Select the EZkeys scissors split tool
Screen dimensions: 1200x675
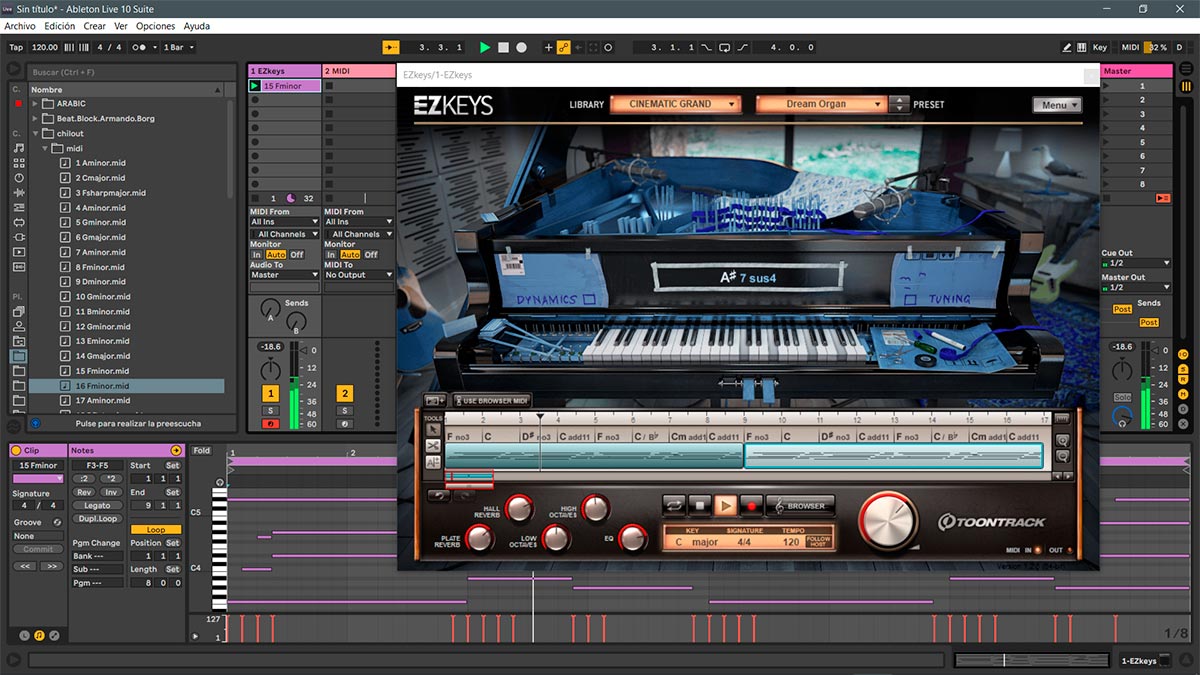[x=433, y=446]
